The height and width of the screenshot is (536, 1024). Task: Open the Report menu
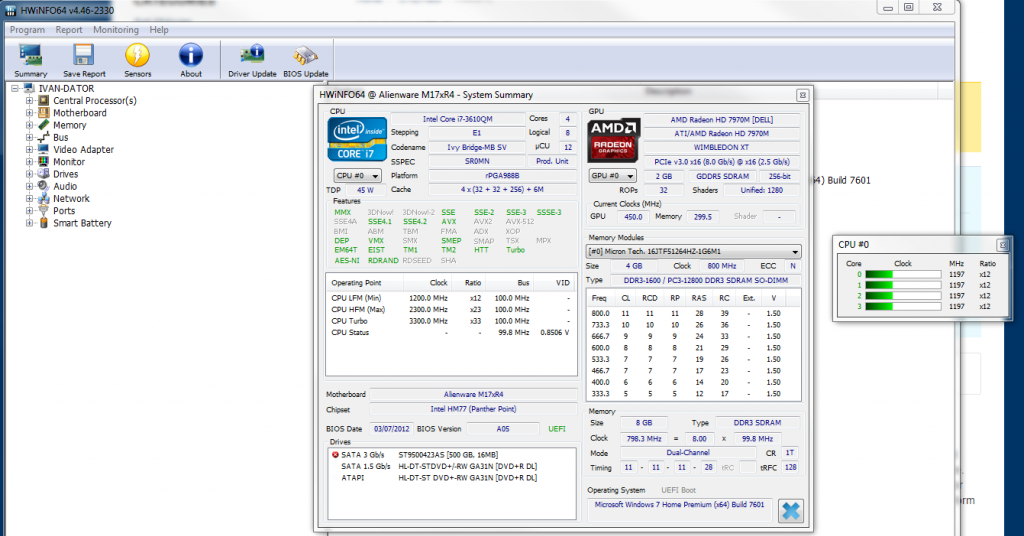coord(69,30)
